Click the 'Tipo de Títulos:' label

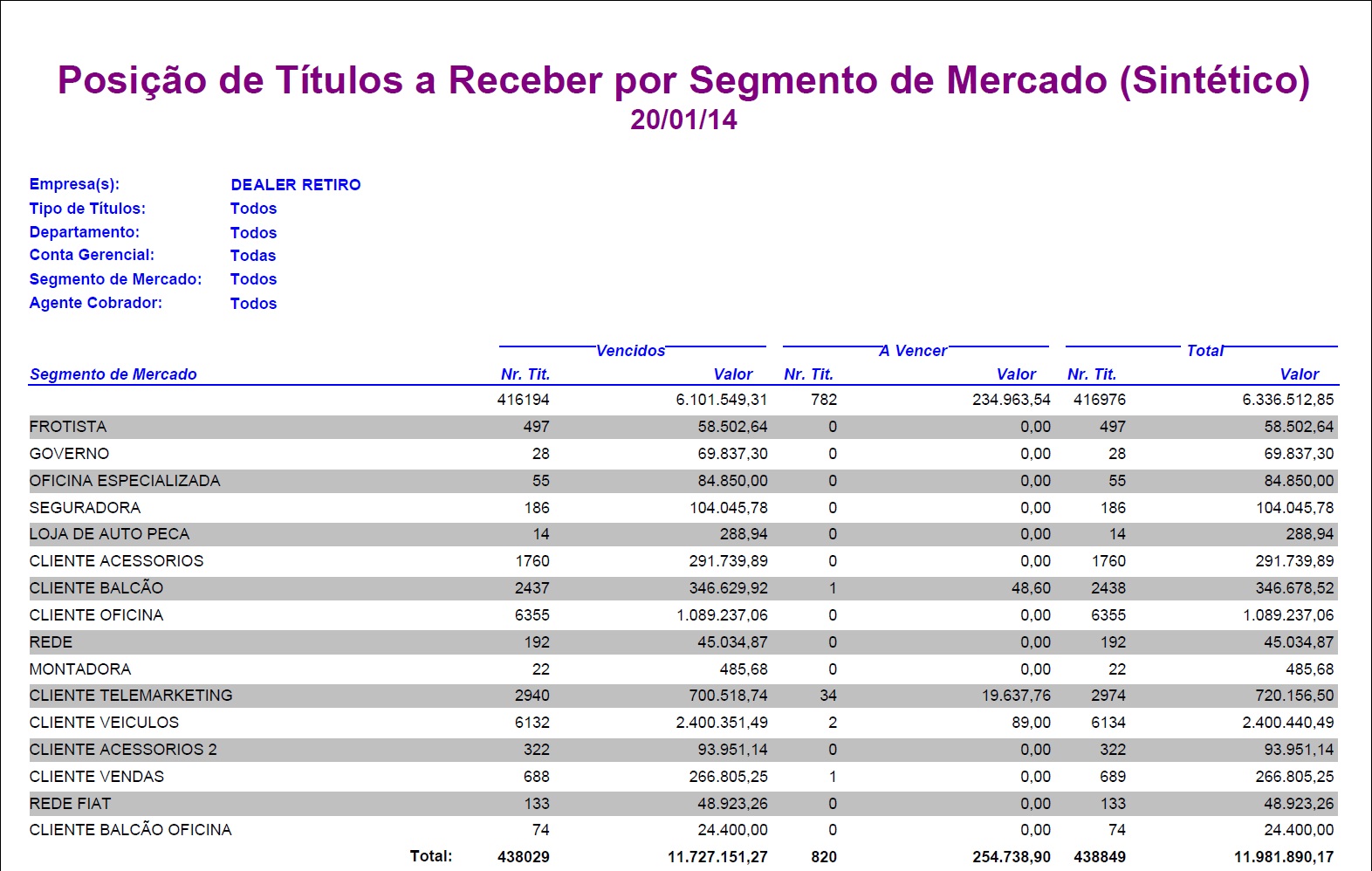pos(87,209)
